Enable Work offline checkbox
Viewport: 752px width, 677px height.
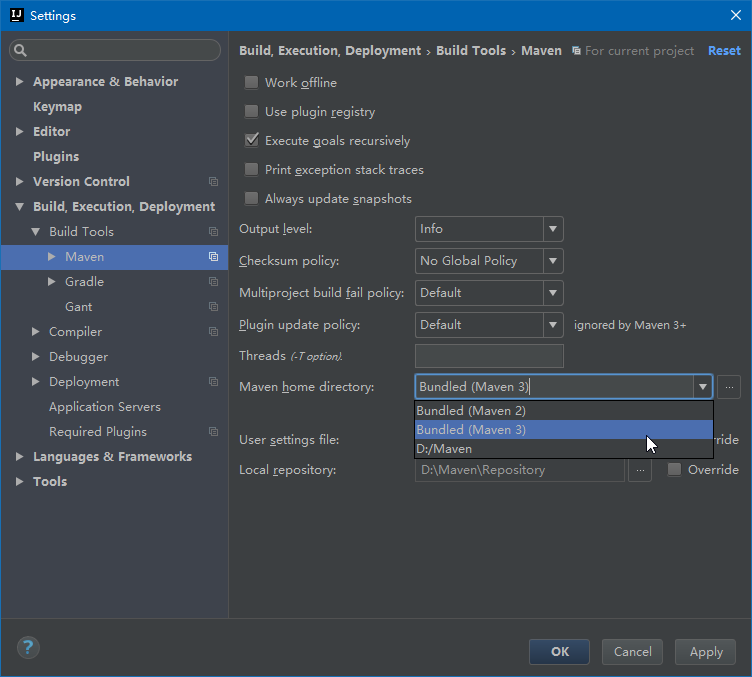tap(251, 82)
